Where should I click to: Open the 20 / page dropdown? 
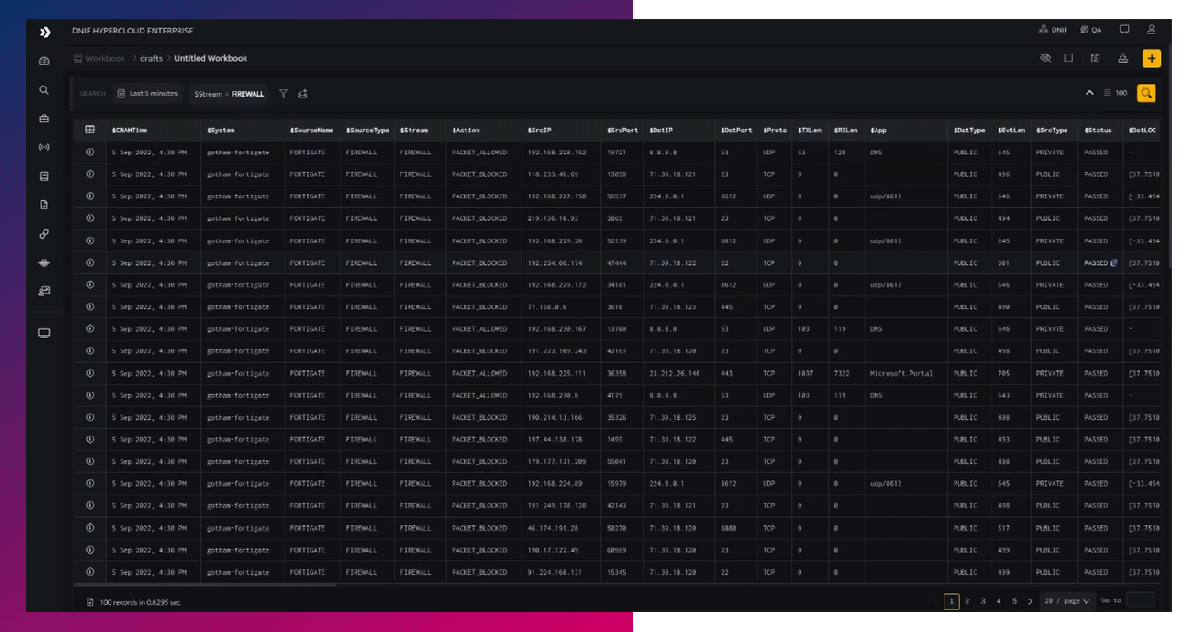click(1066, 601)
